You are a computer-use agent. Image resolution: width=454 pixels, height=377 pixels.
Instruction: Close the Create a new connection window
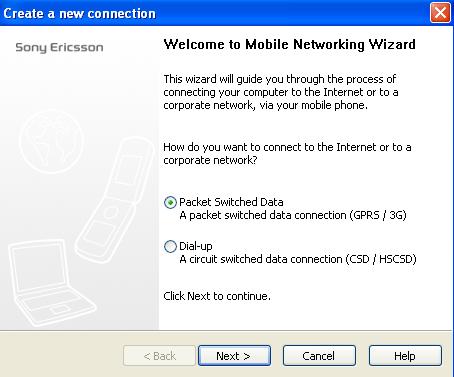[x=440, y=13]
